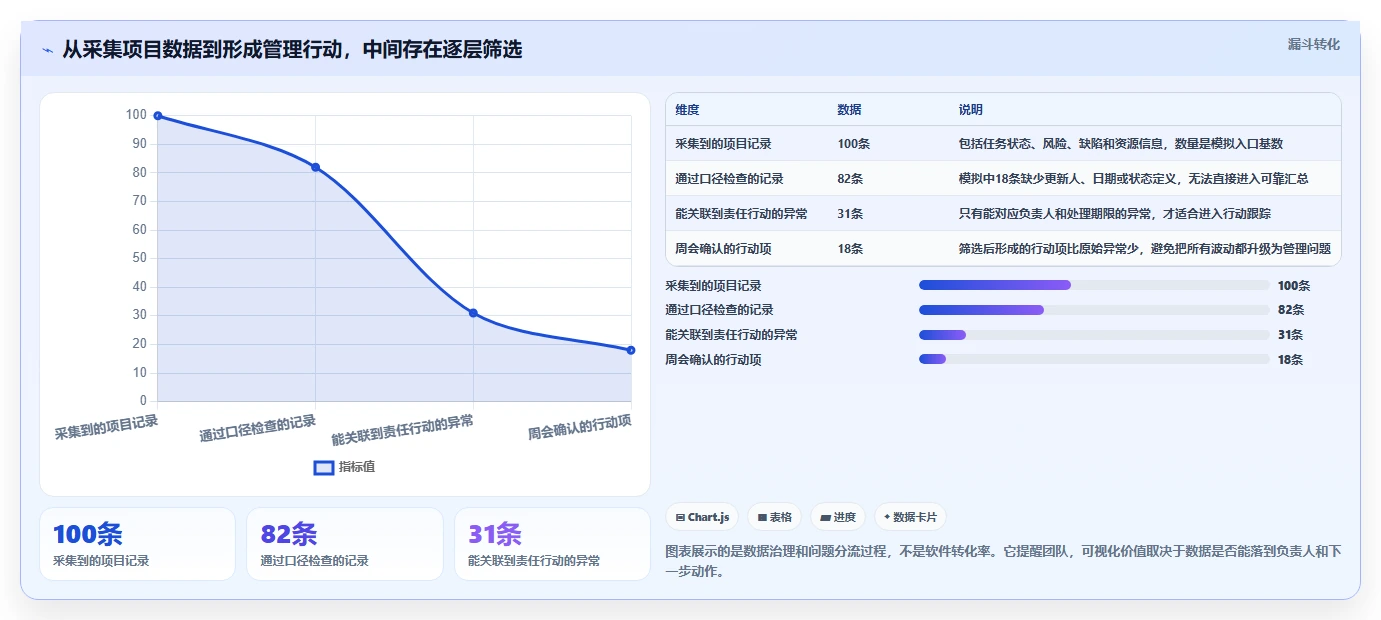Click x-axis label 能关联到责任行动的异常
The width and height of the screenshot is (1381, 620).
click(x=402, y=430)
